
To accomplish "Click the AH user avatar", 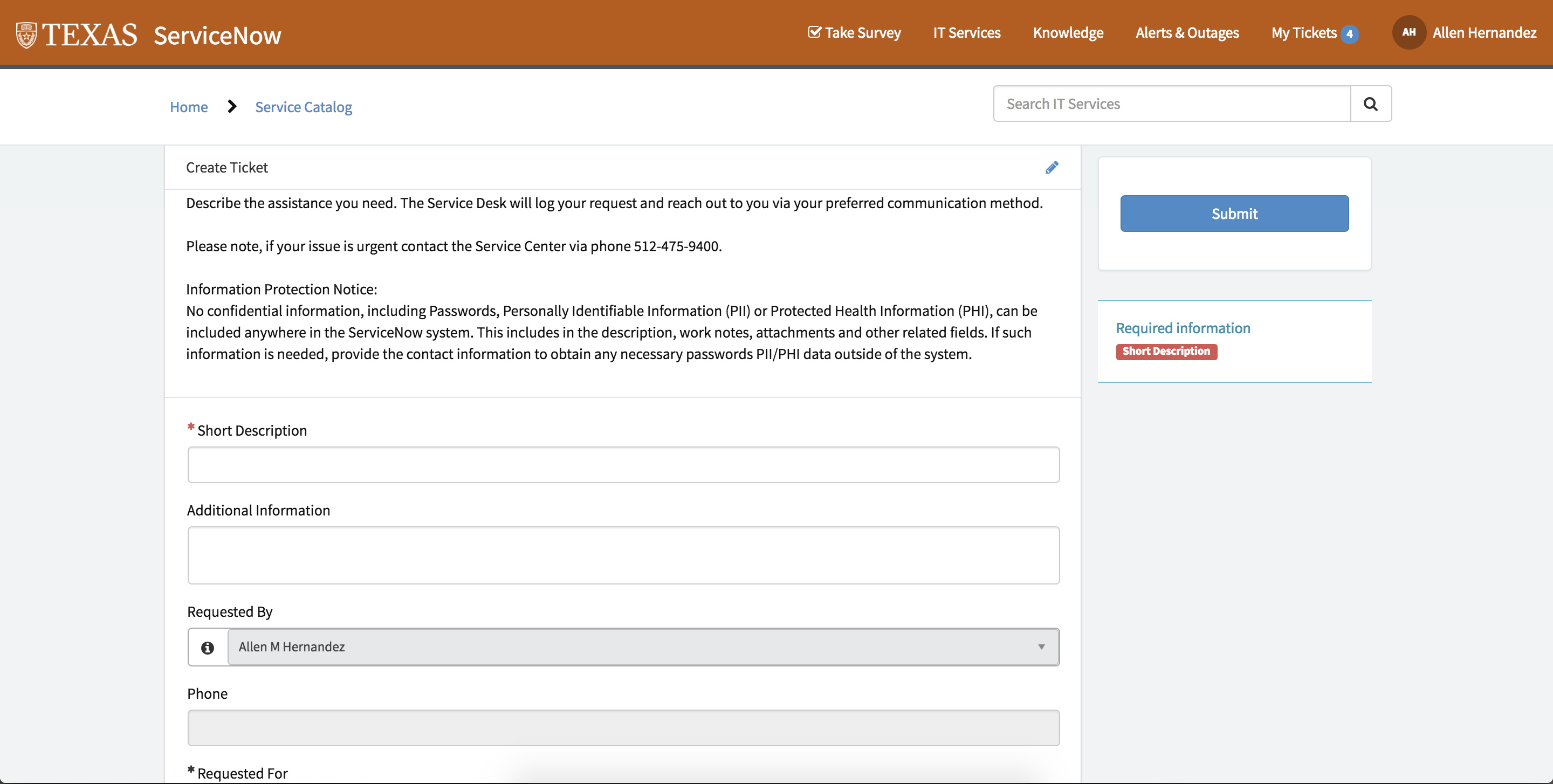I will point(1408,32).
